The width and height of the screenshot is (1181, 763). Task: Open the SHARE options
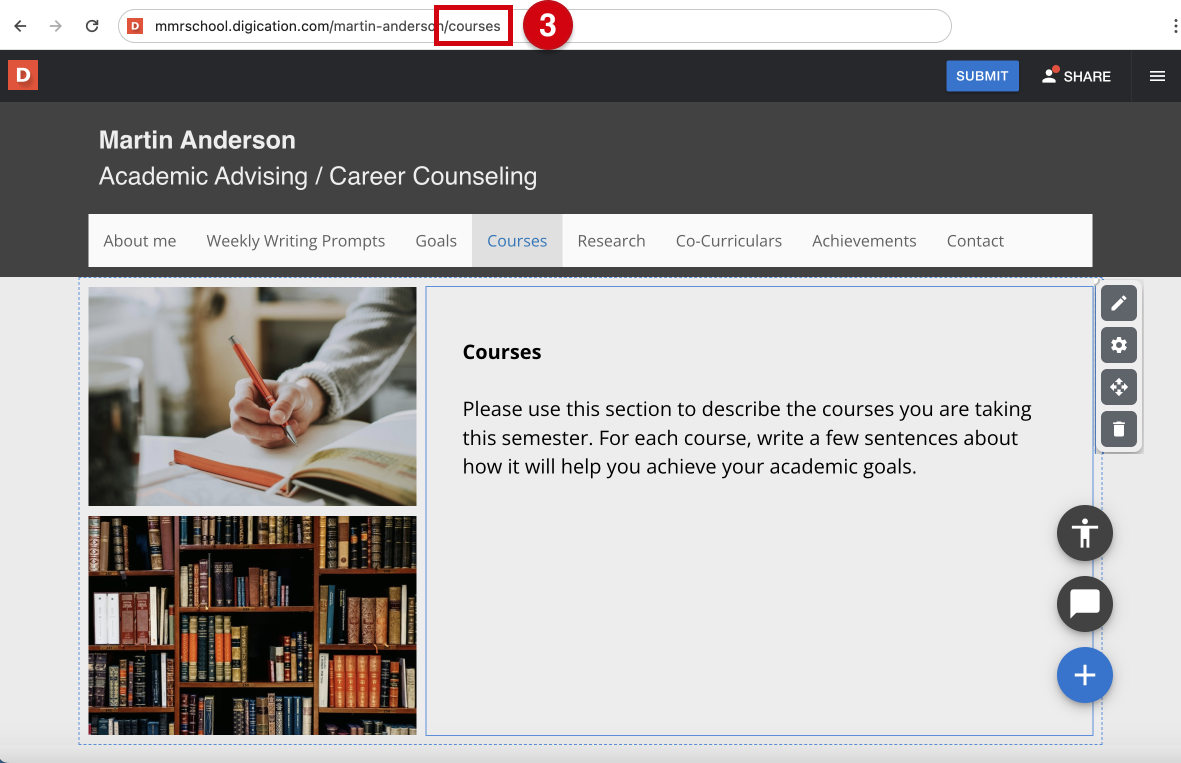tap(1076, 76)
